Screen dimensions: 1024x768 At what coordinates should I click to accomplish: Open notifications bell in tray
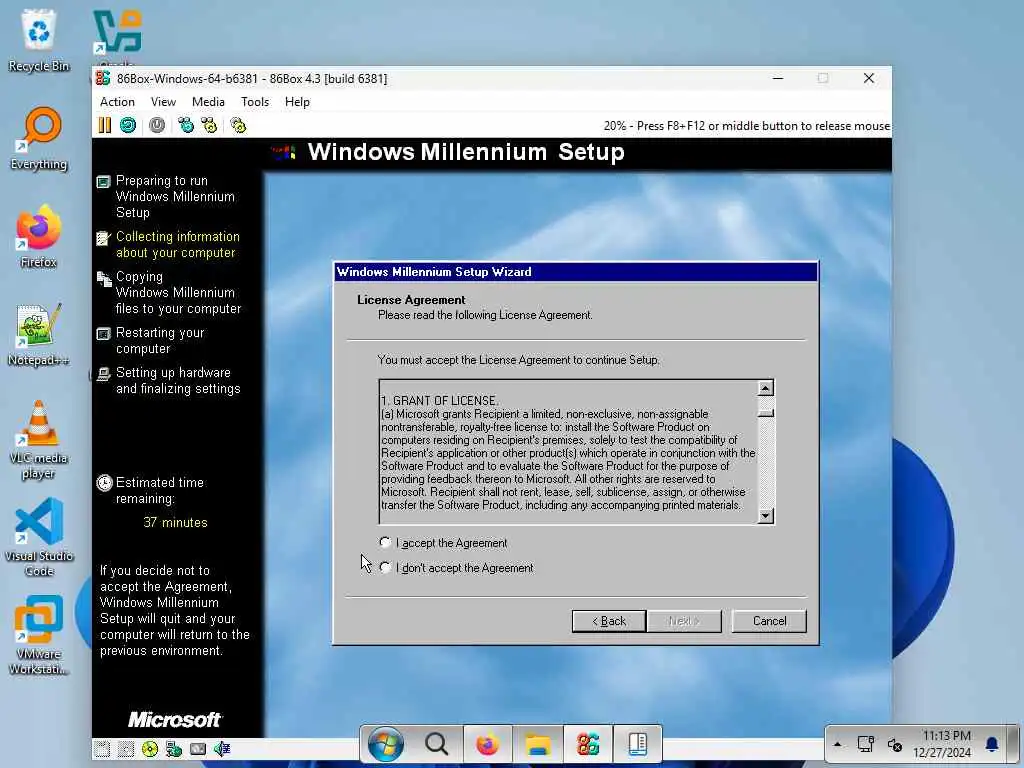(x=992, y=744)
